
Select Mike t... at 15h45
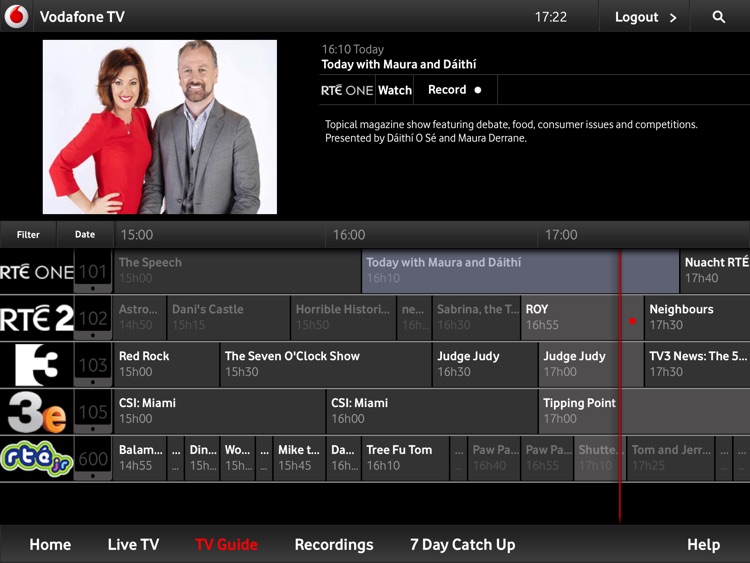click(299, 459)
